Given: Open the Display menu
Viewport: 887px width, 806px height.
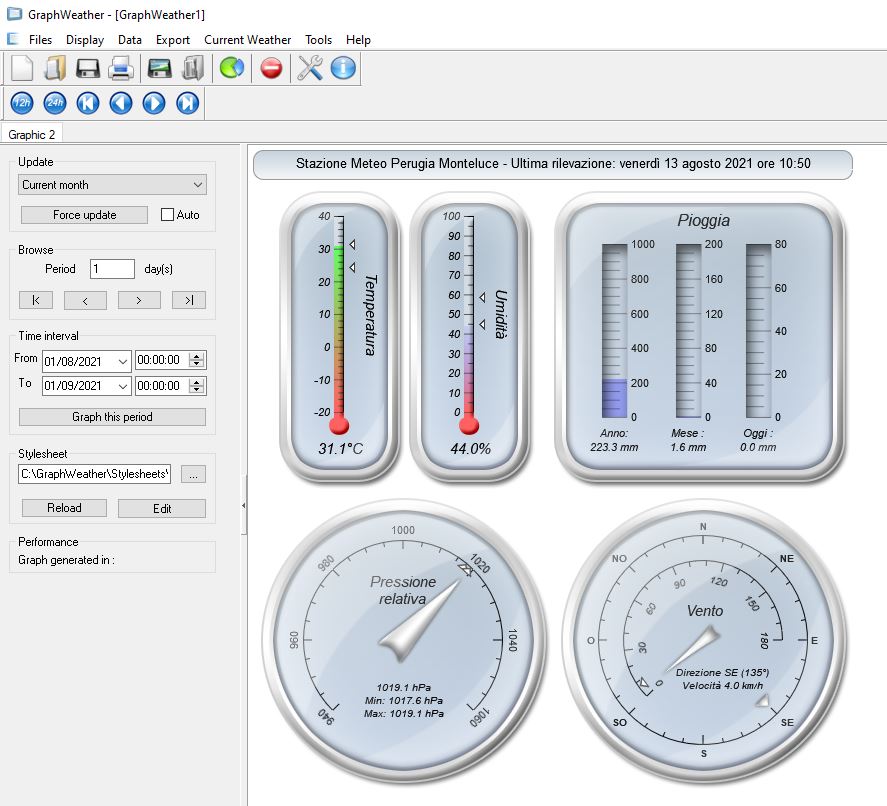Looking at the screenshot, I should click(x=85, y=40).
